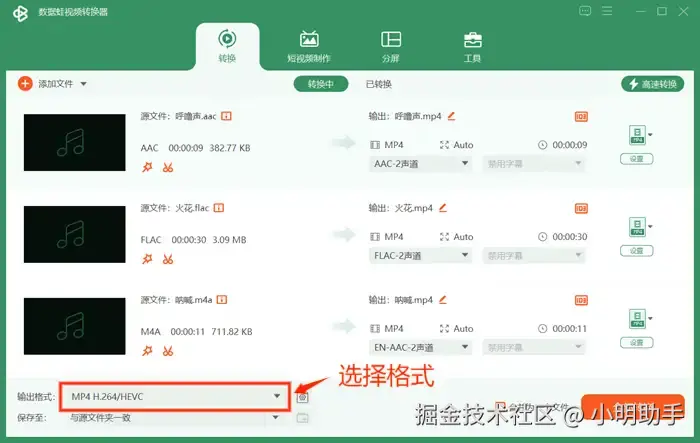Screen dimensions: 700x443
Task: Open the MP4 H.264/HEVC output format dropdown
Action: coord(175,397)
